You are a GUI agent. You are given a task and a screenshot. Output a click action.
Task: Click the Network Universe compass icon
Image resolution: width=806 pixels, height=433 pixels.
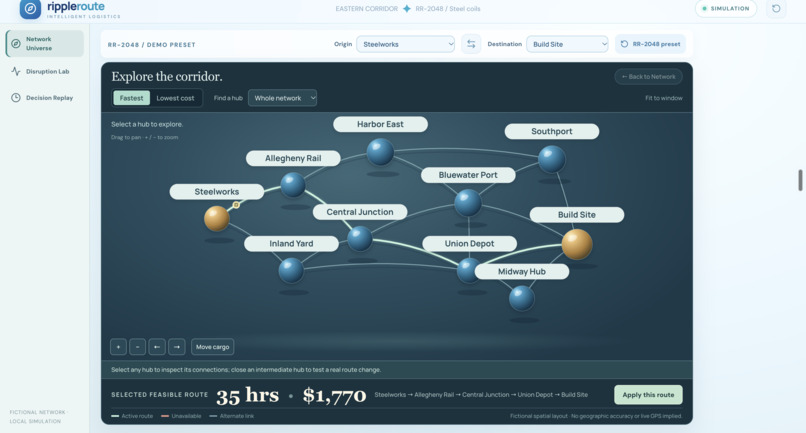click(x=16, y=44)
